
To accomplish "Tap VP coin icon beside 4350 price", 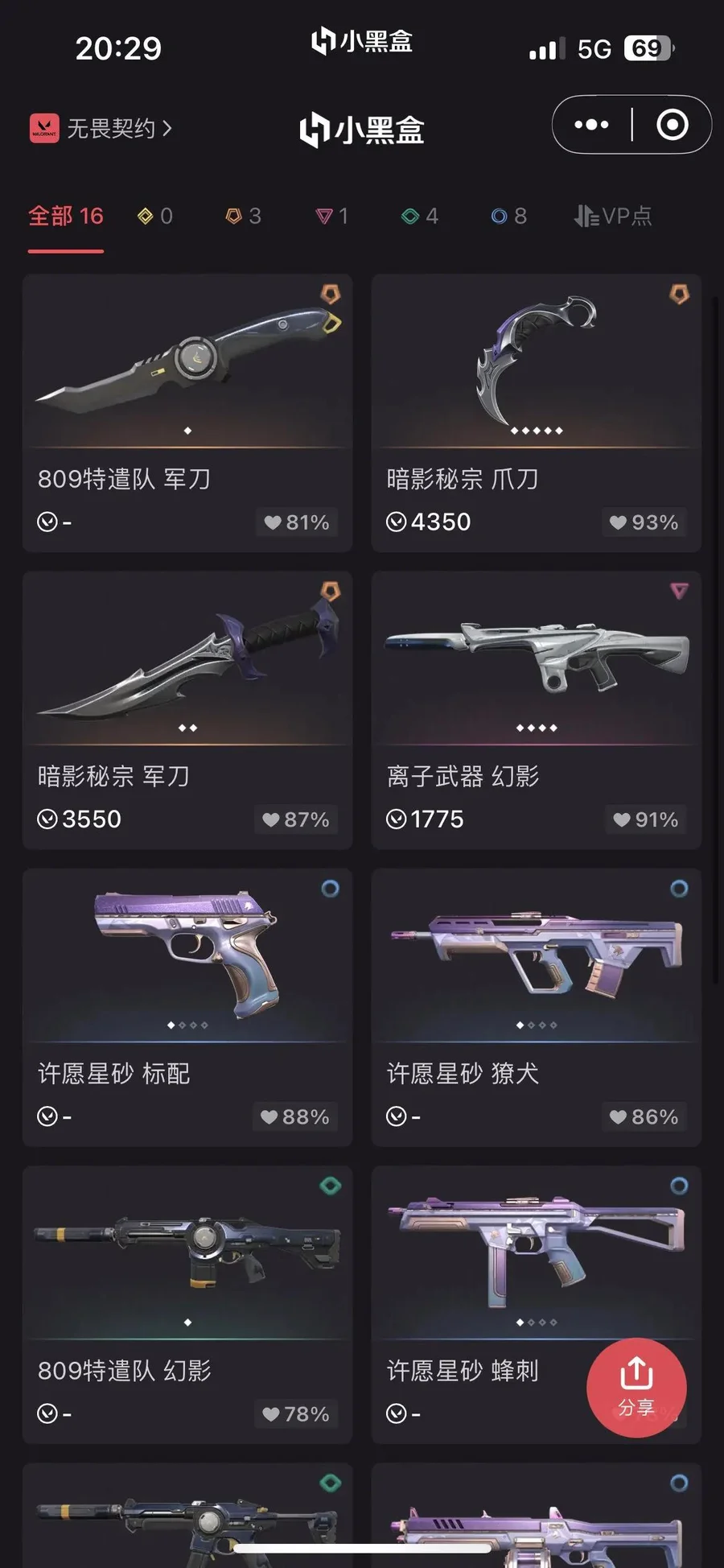I will [397, 522].
